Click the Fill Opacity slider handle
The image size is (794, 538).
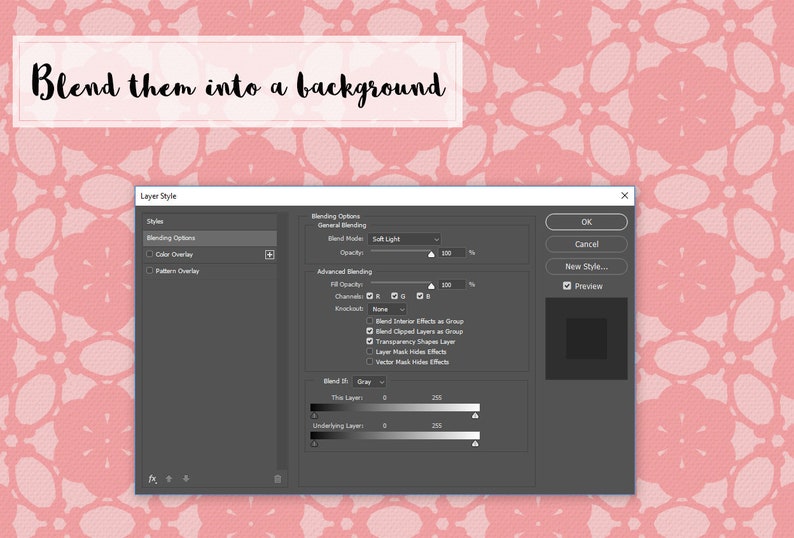431,286
